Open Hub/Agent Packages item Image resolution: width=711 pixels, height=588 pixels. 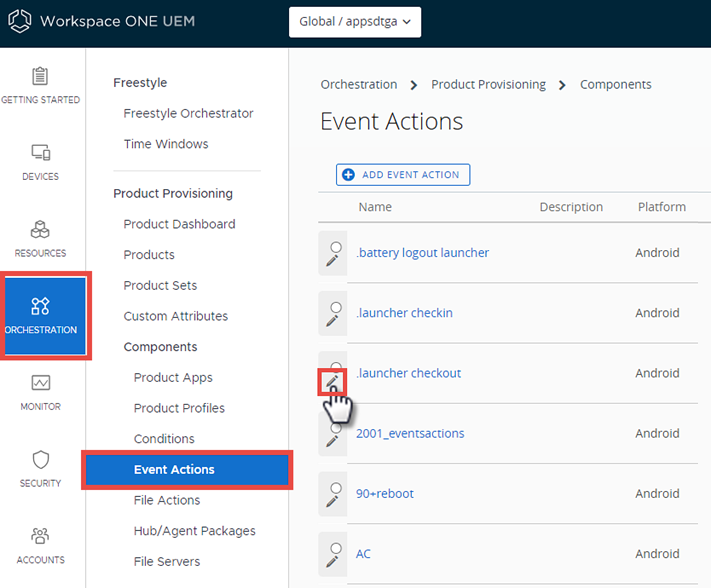pos(195,531)
